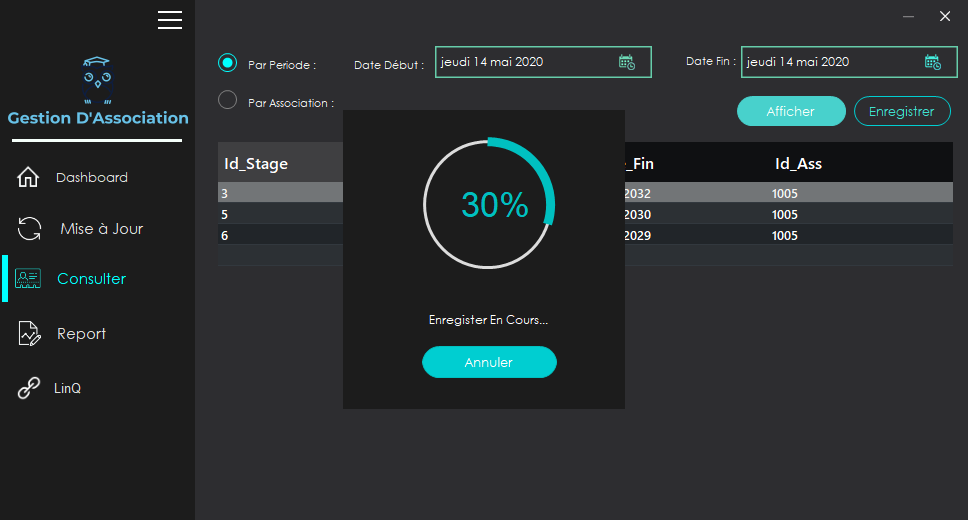This screenshot has width=968, height=520.
Task: Open the Report menu item
Action: click(81, 334)
